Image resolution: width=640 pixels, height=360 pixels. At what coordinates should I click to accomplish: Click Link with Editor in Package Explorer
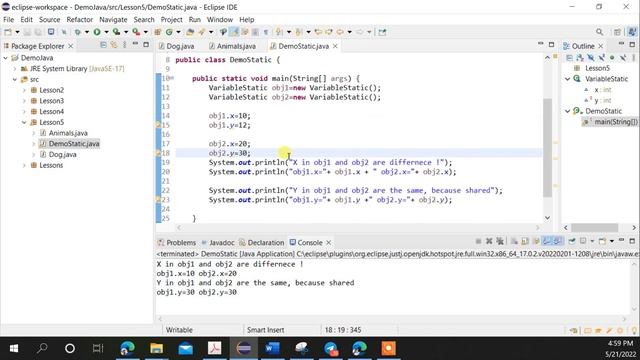point(114,45)
